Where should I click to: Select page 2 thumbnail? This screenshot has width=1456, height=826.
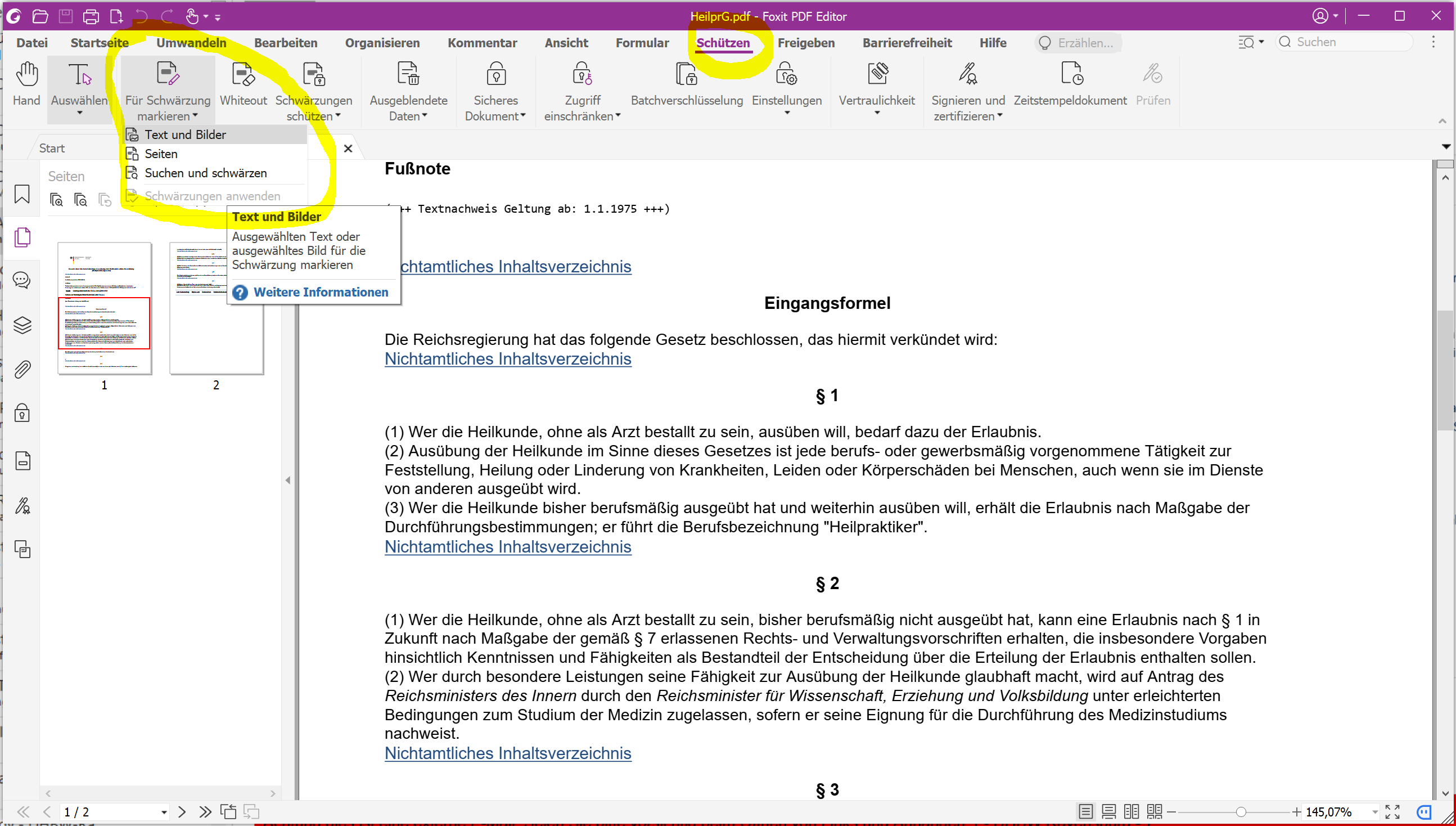pos(216,308)
